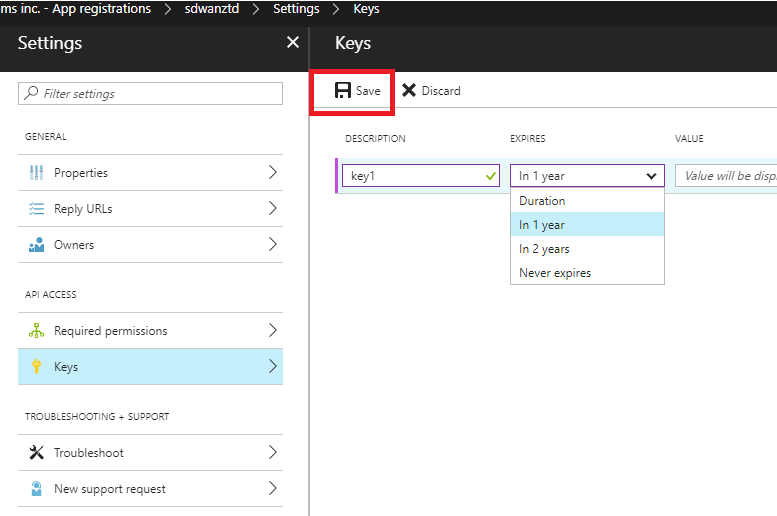The width and height of the screenshot is (777, 516).
Task: Click the key1 description field
Action: pyautogui.click(x=421, y=175)
